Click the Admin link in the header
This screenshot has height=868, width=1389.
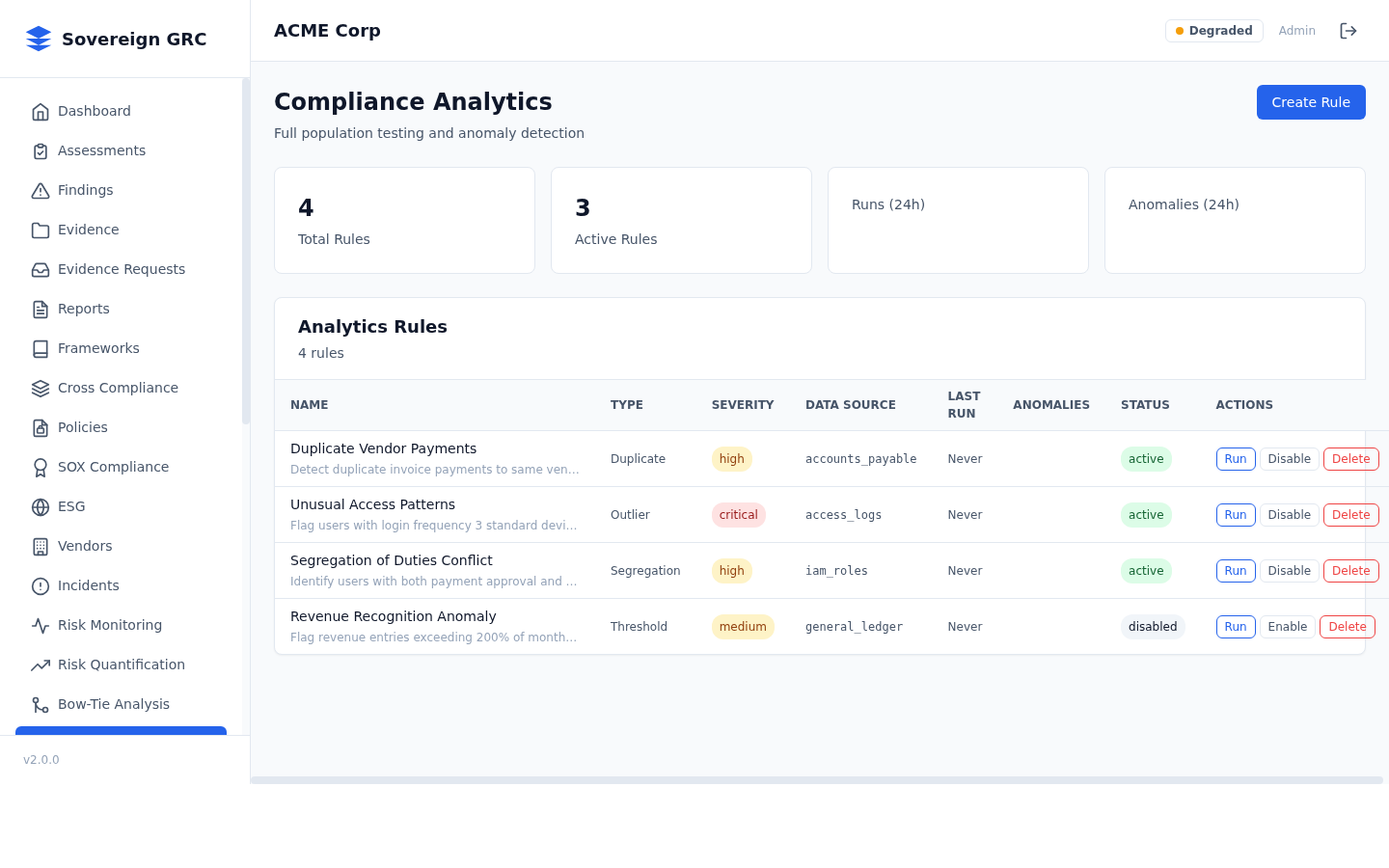[x=1296, y=30]
